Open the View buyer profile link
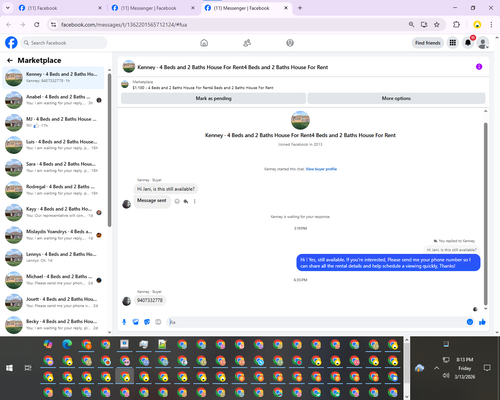The width and height of the screenshot is (500, 400). point(321,169)
